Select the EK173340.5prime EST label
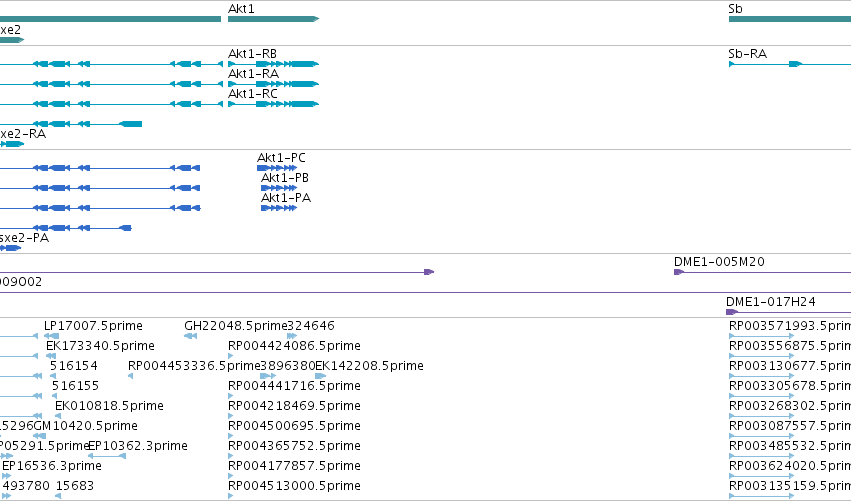This screenshot has width=851, height=501. click(x=100, y=346)
